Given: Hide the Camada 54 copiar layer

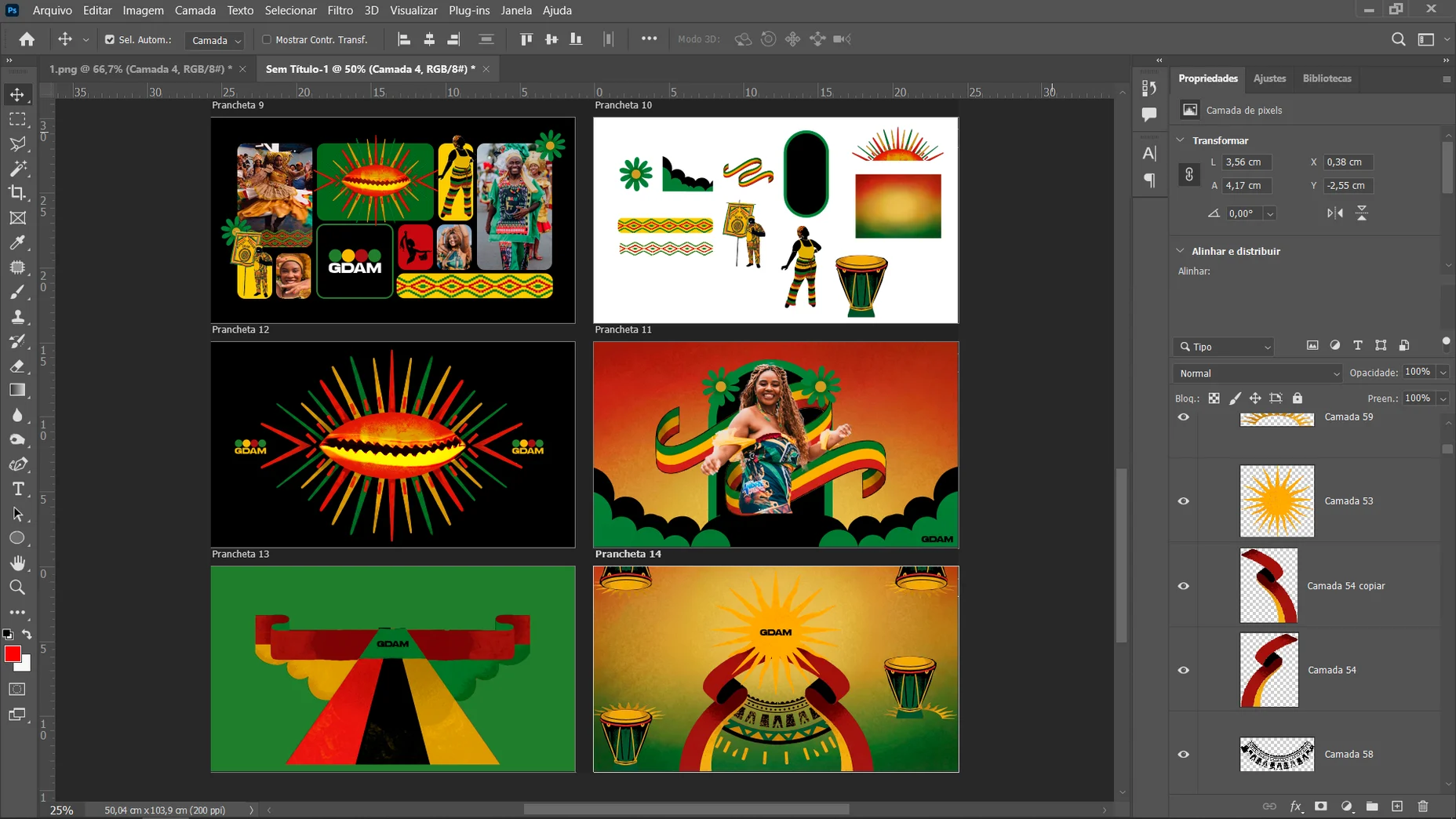Looking at the screenshot, I should [x=1184, y=586].
